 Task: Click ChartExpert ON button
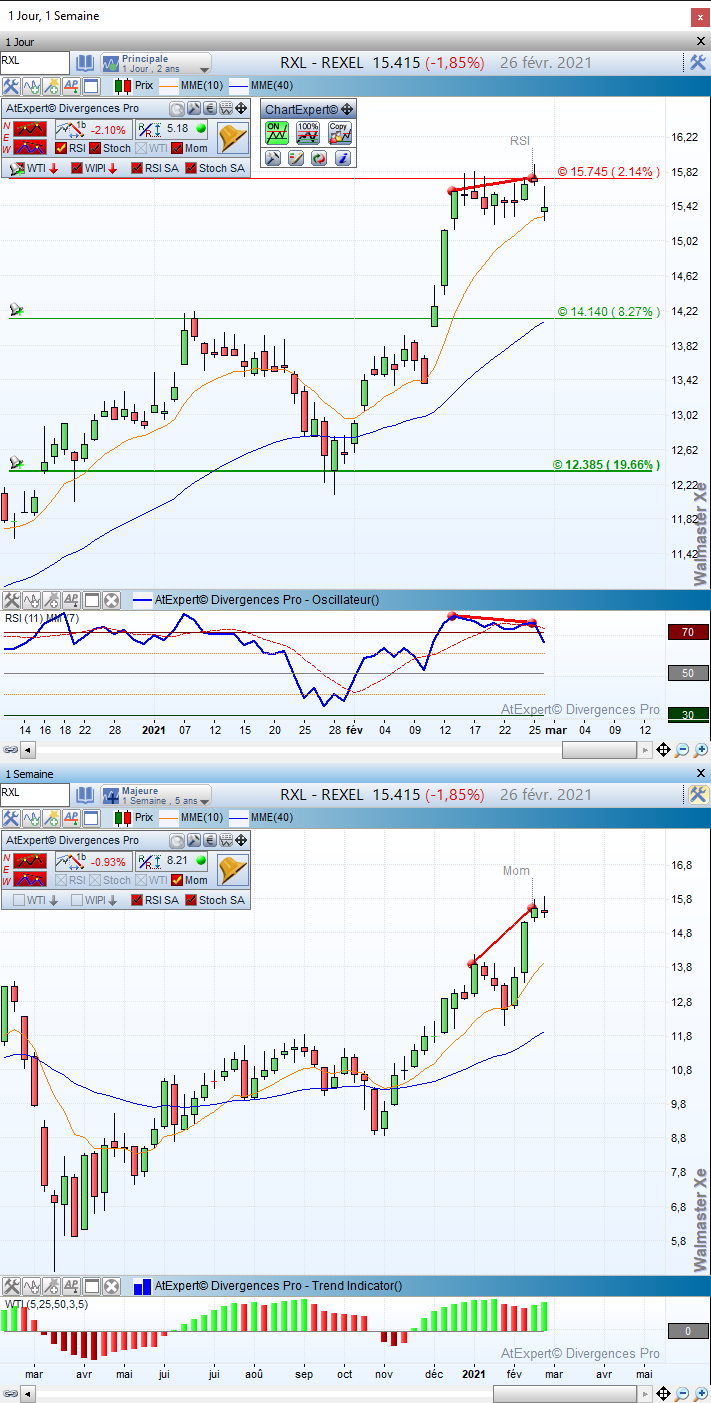pyautogui.click(x=276, y=132)
